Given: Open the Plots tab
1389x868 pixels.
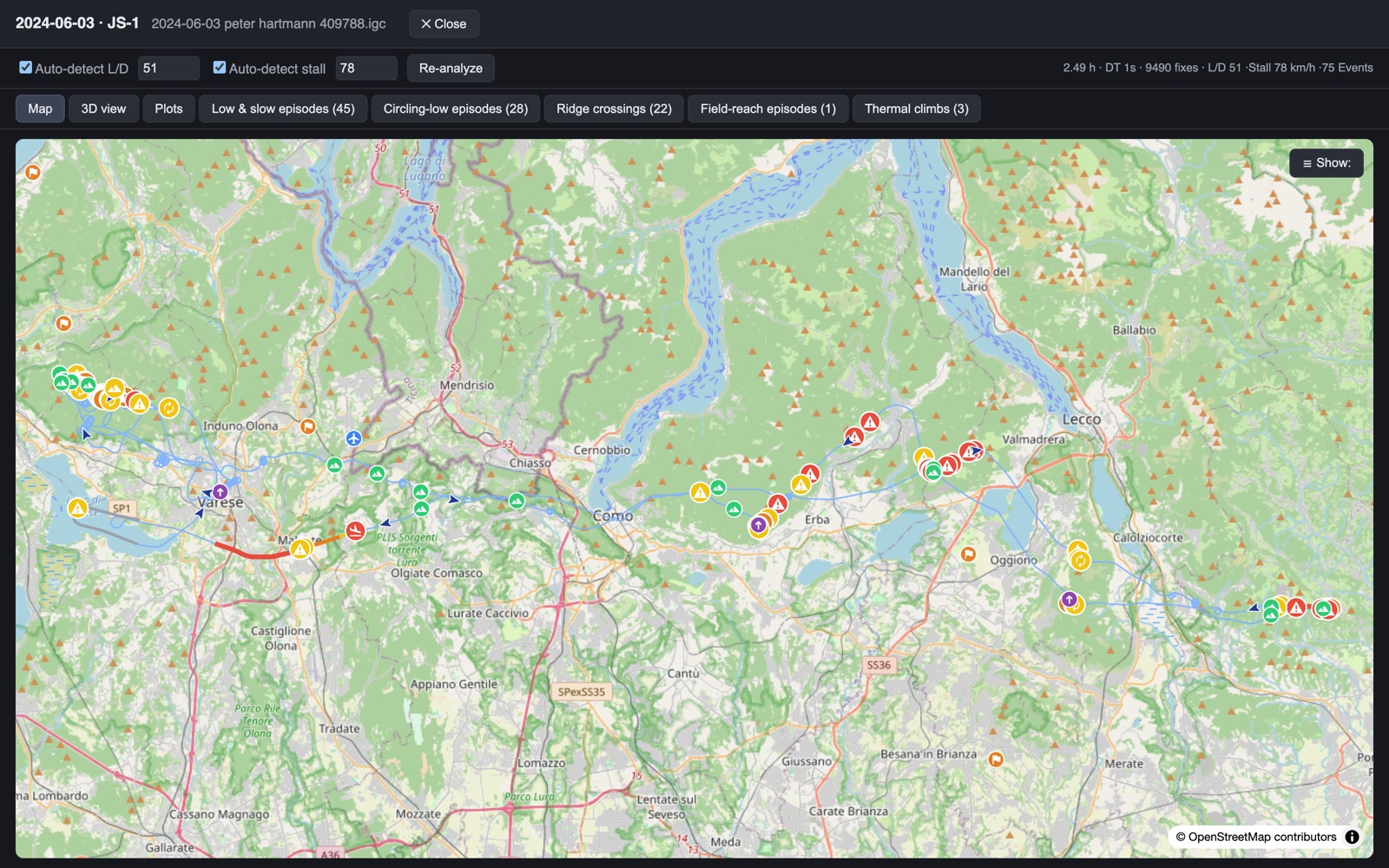Looking at the screenshot, I should [168, 108].
